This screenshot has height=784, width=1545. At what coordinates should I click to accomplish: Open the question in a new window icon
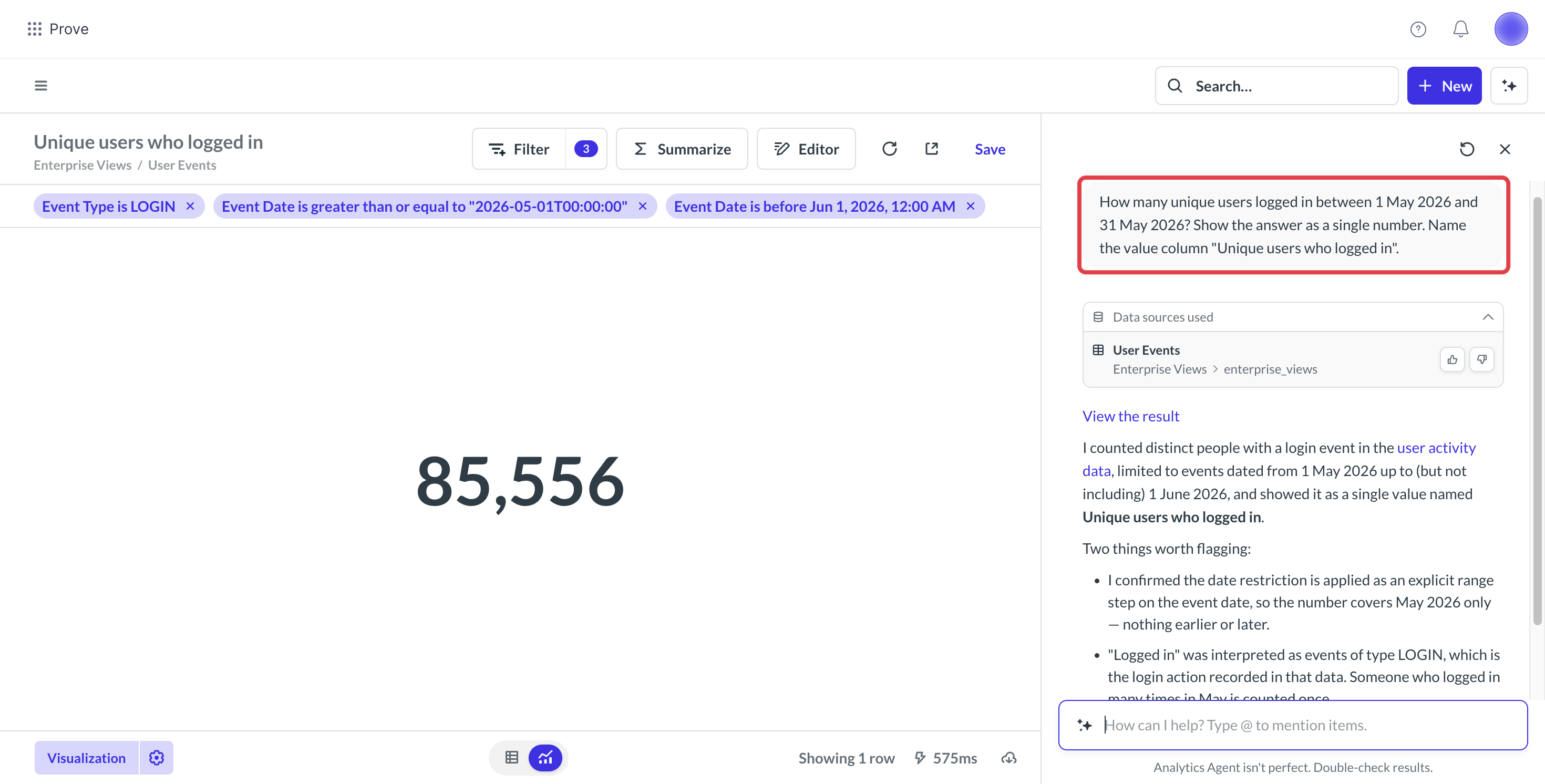coord(931,149)
